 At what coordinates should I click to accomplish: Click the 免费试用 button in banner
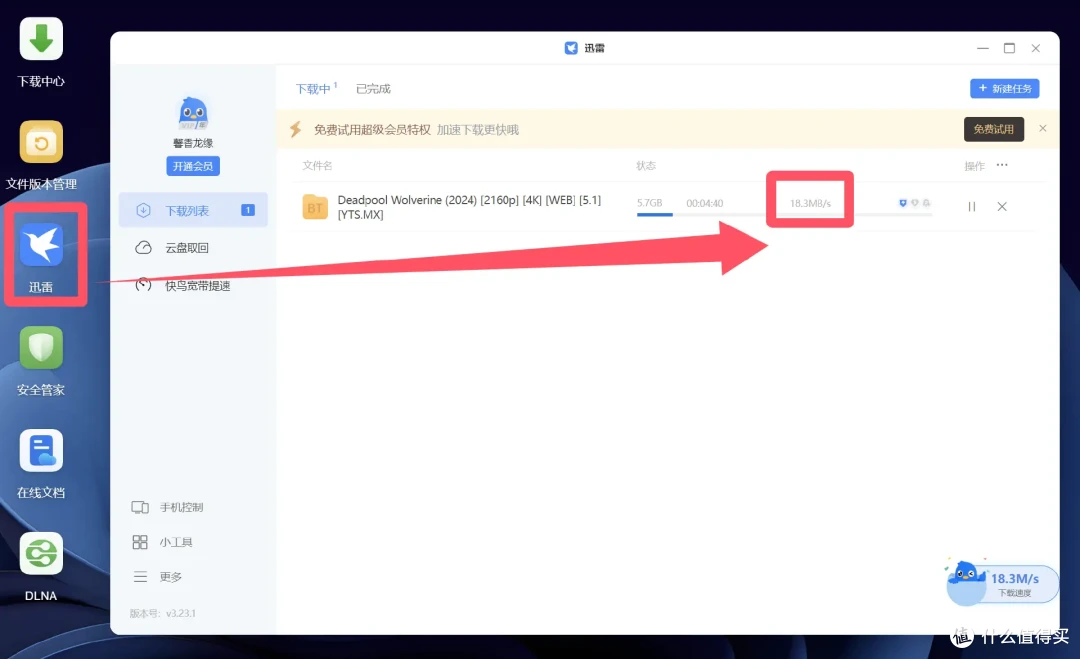[993, 129]
